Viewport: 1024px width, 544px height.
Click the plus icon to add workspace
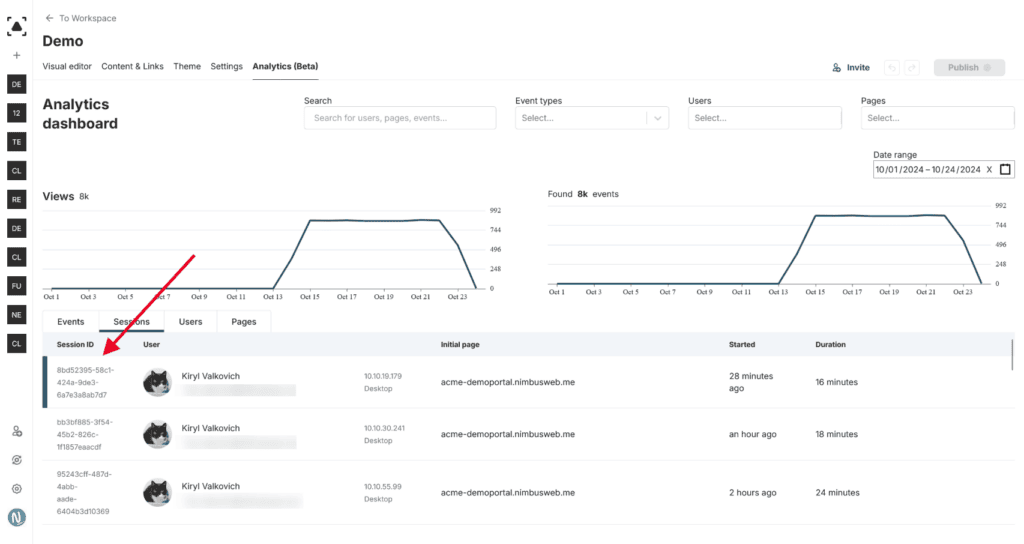(17, 56)
